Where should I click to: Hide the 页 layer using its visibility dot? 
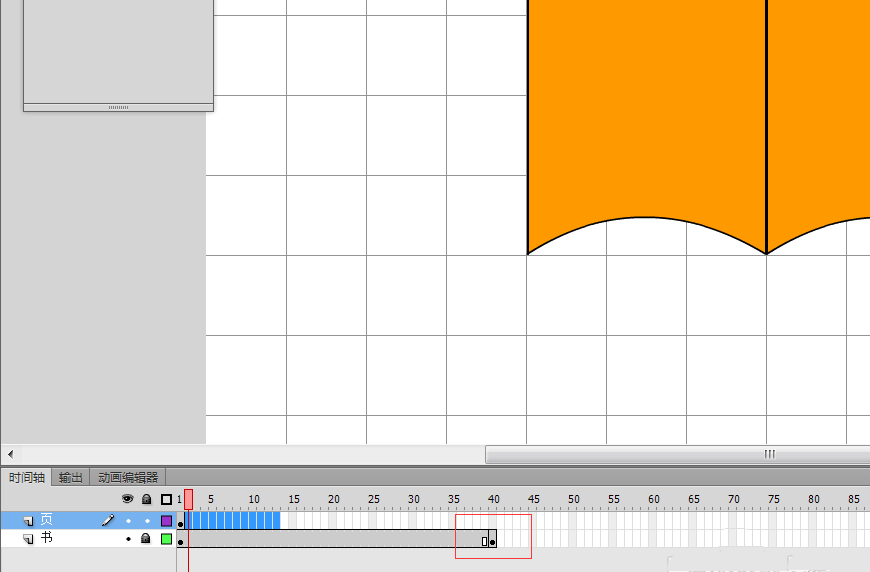click(128, 521)
